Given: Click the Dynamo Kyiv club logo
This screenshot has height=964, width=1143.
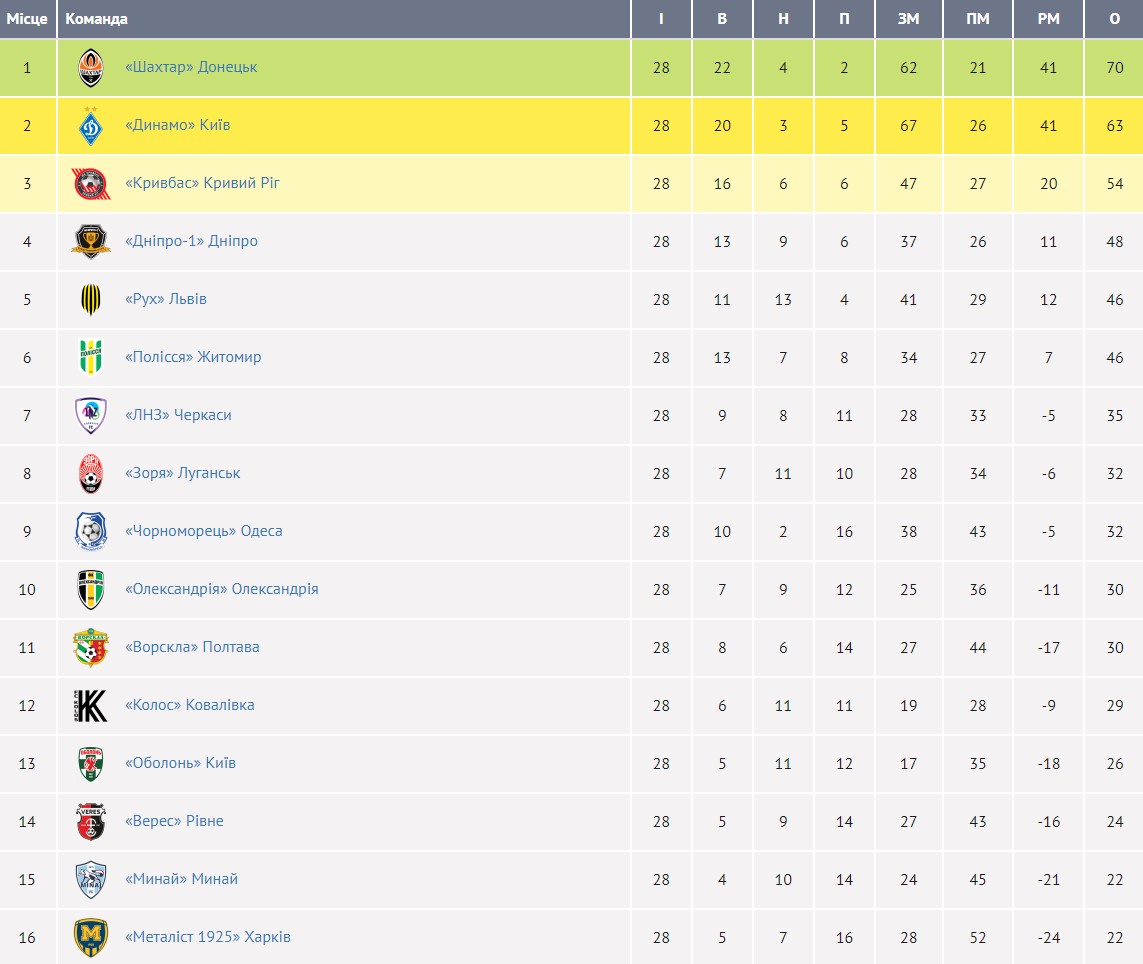Looking at the screenshot, I should pyautogui.click(x=91, y=126).
